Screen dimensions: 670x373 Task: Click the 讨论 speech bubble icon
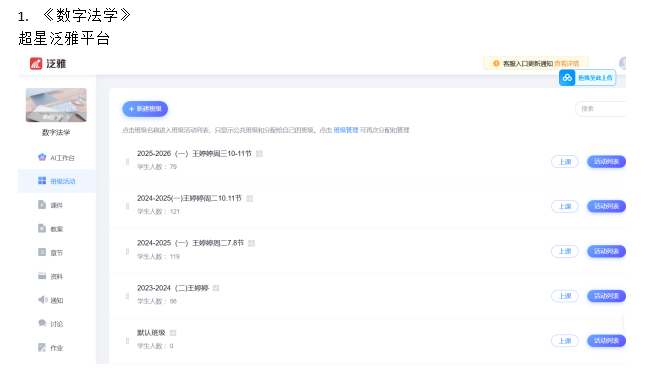pyautogui.click(x=42, y=323)
